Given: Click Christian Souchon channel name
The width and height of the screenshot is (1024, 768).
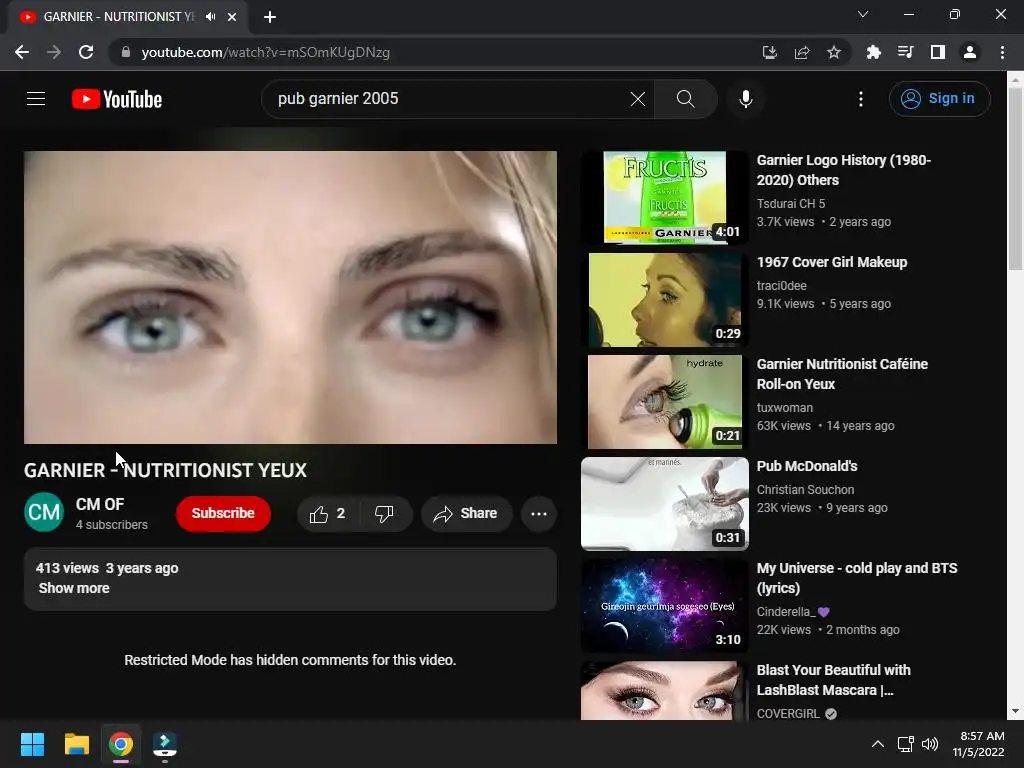Looking at the screenshot, I should click(x=805, y=490).
